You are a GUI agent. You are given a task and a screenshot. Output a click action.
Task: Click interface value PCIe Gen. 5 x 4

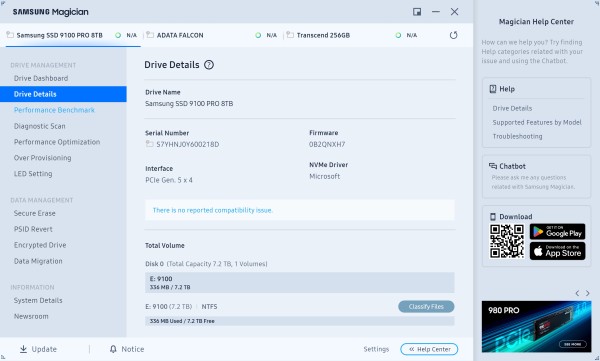coord(169,180)
